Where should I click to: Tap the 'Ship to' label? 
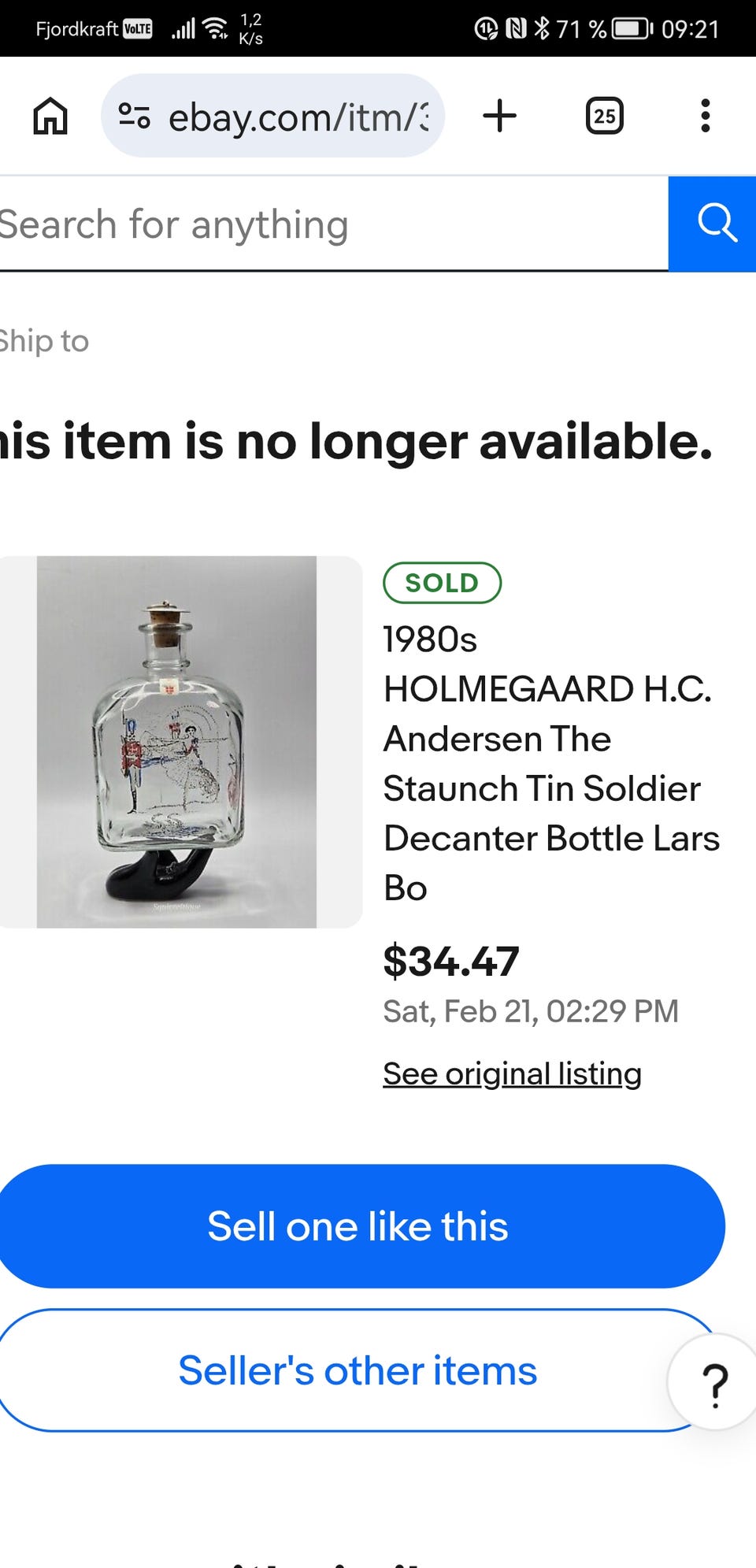[x=44, y=341]
